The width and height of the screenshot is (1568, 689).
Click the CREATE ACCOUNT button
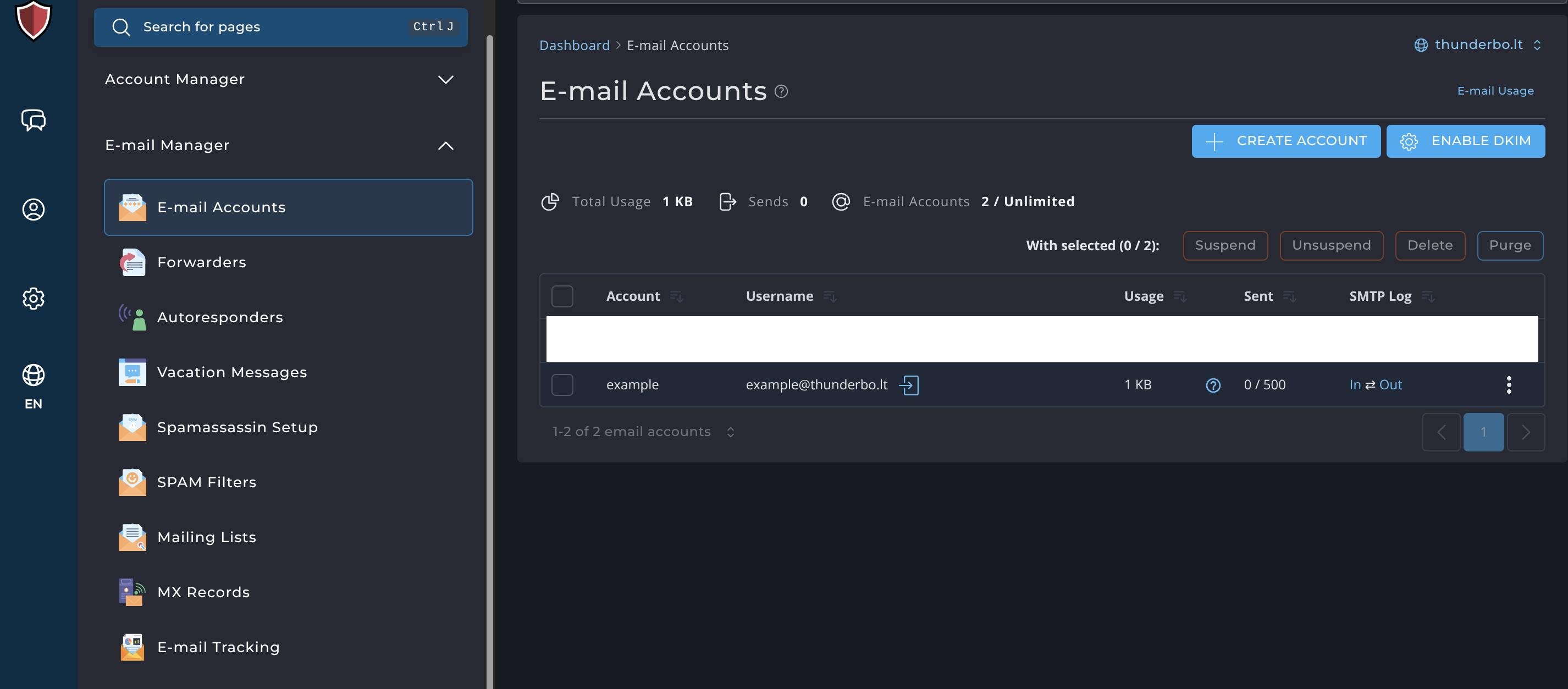tap(1285, 141)
